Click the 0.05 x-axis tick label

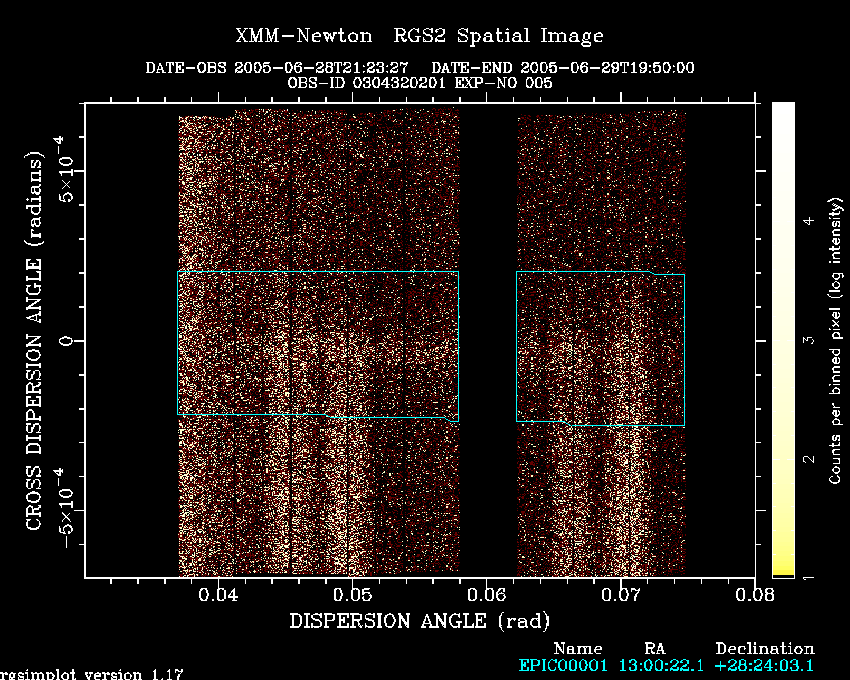tap(352, 595)
